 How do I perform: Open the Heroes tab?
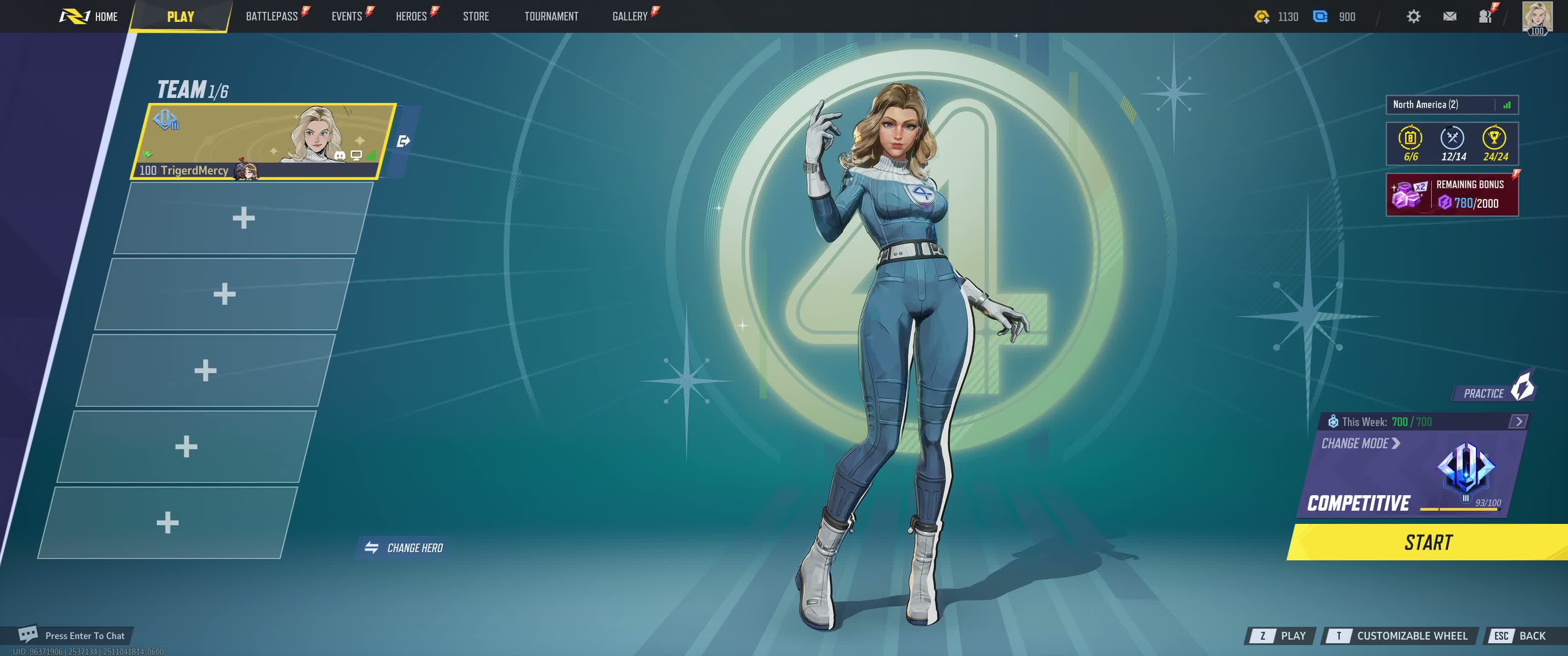coord(411,16)
